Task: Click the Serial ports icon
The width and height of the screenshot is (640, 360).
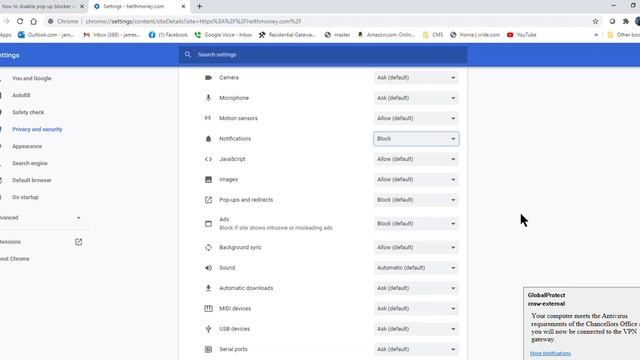Action: click(x=208, y=349)
